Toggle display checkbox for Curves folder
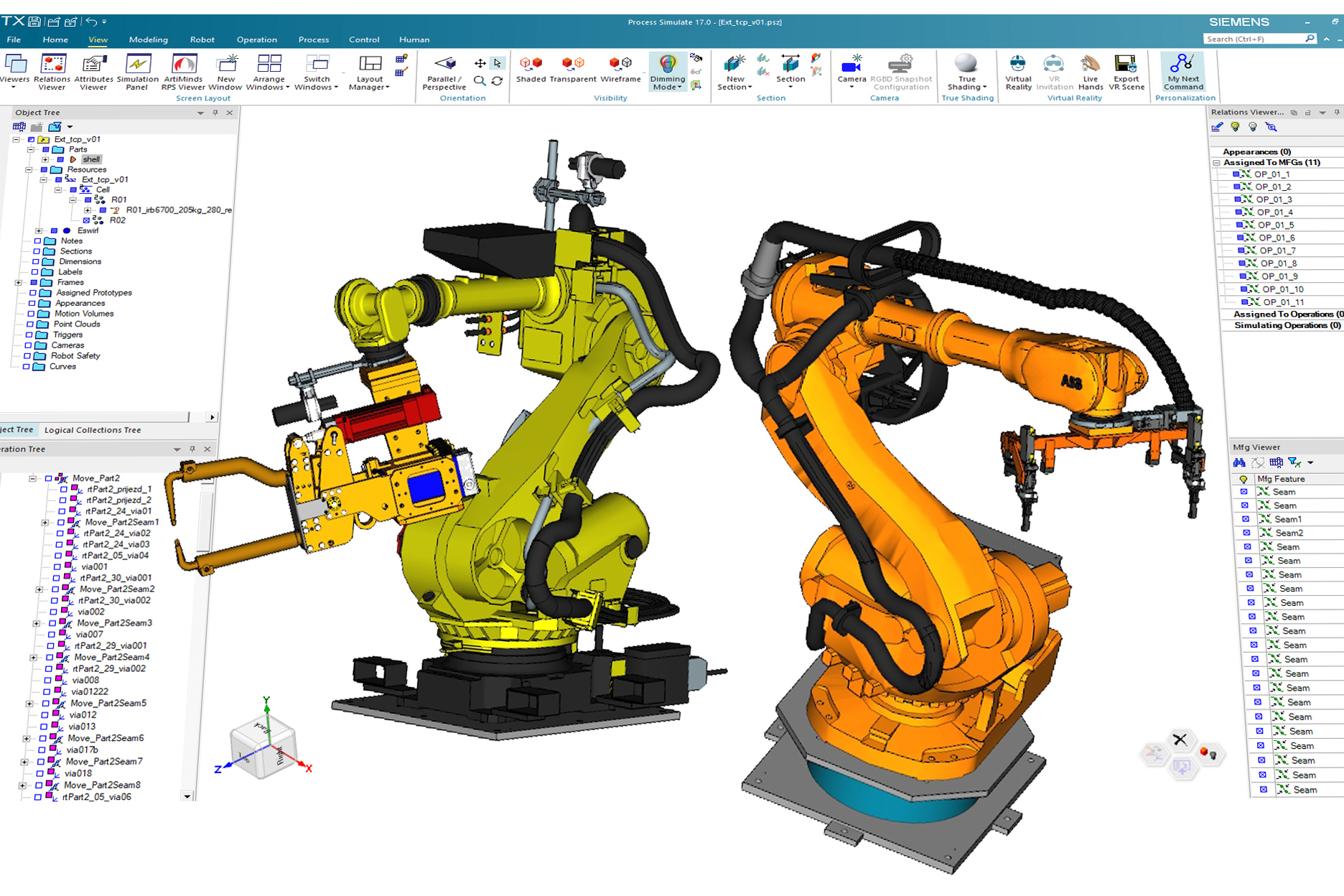 pos(26,367)
